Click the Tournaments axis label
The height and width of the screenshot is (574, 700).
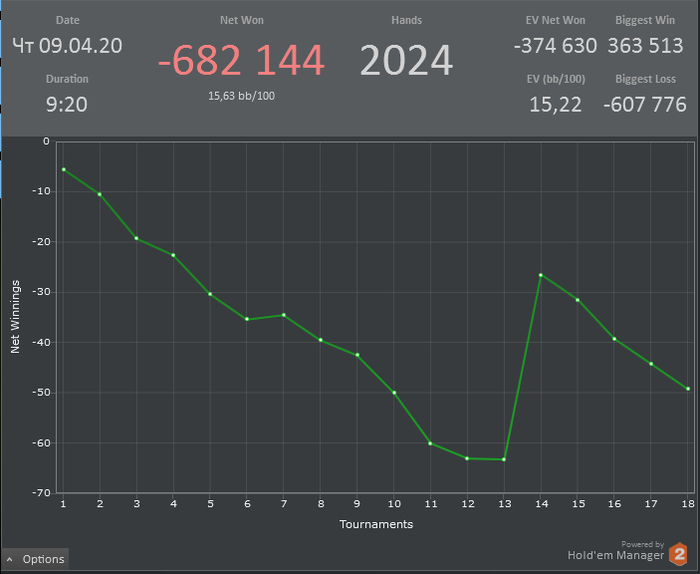(376, 524)
